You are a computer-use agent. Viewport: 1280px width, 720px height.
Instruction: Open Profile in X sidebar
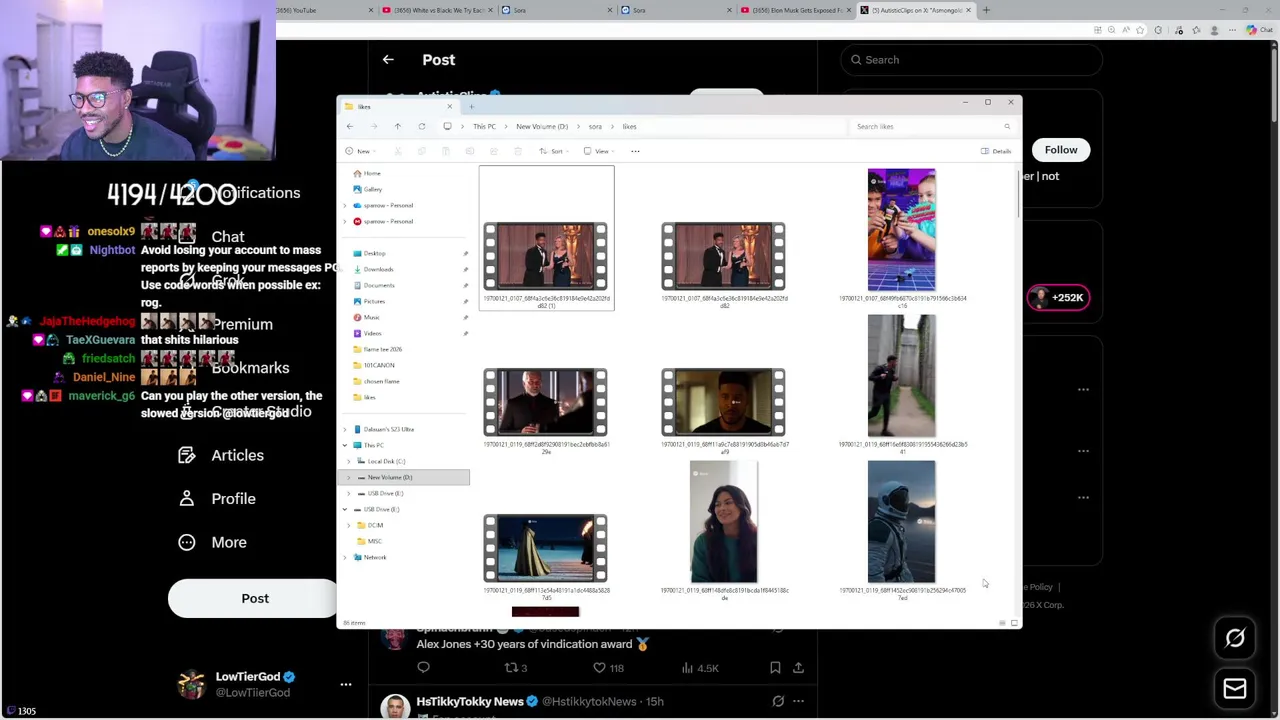tap(217, 499)
